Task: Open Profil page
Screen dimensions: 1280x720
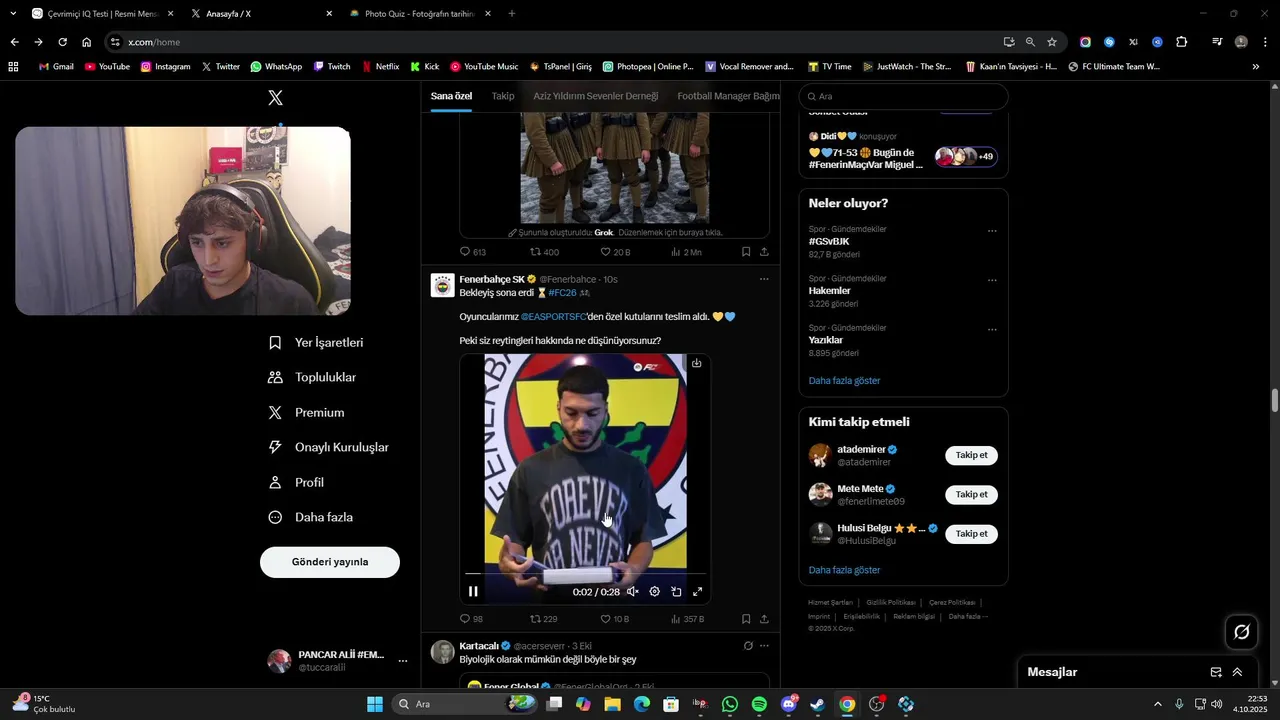Action: 296,483
